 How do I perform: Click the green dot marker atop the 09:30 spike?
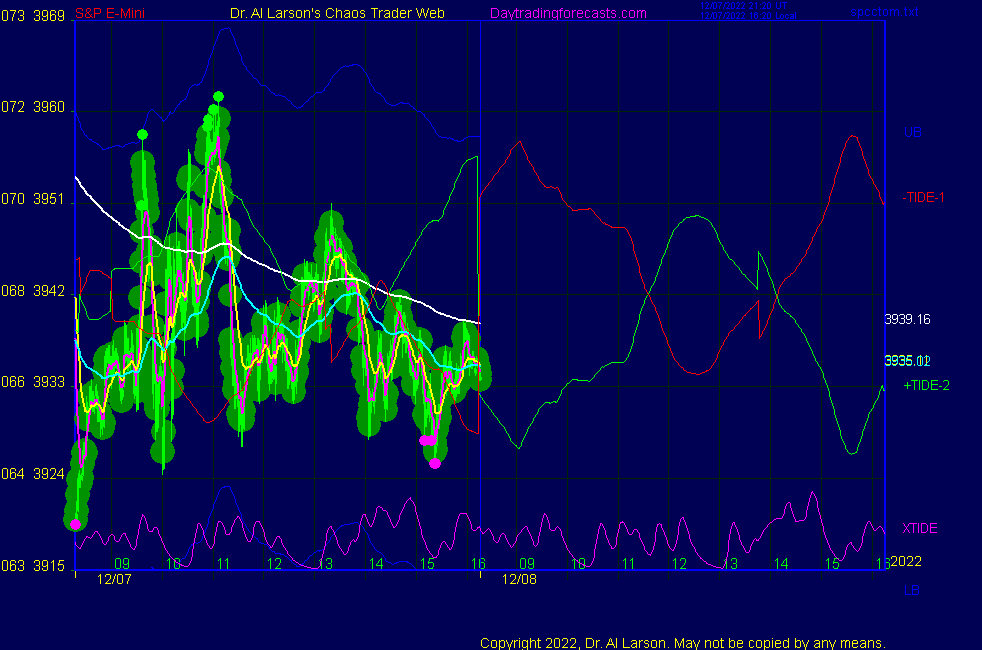(x=142, y=135)
